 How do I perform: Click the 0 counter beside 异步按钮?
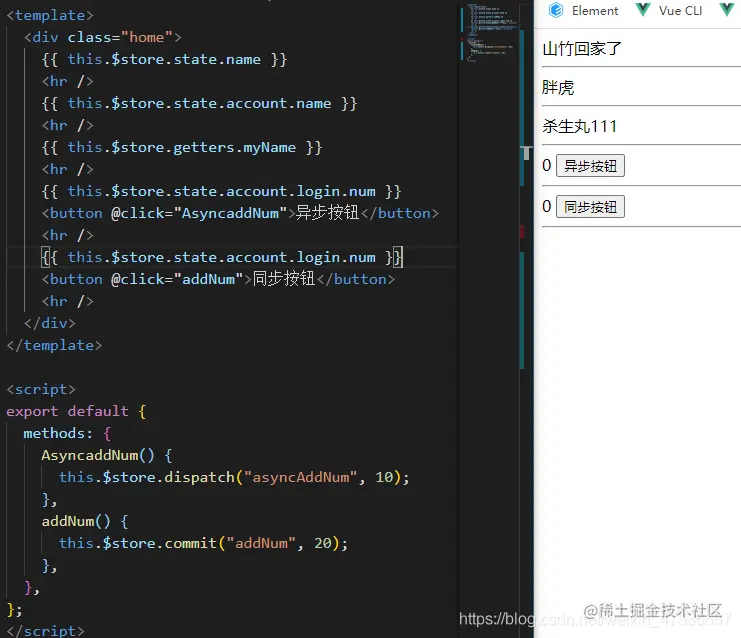click(547, 165)
